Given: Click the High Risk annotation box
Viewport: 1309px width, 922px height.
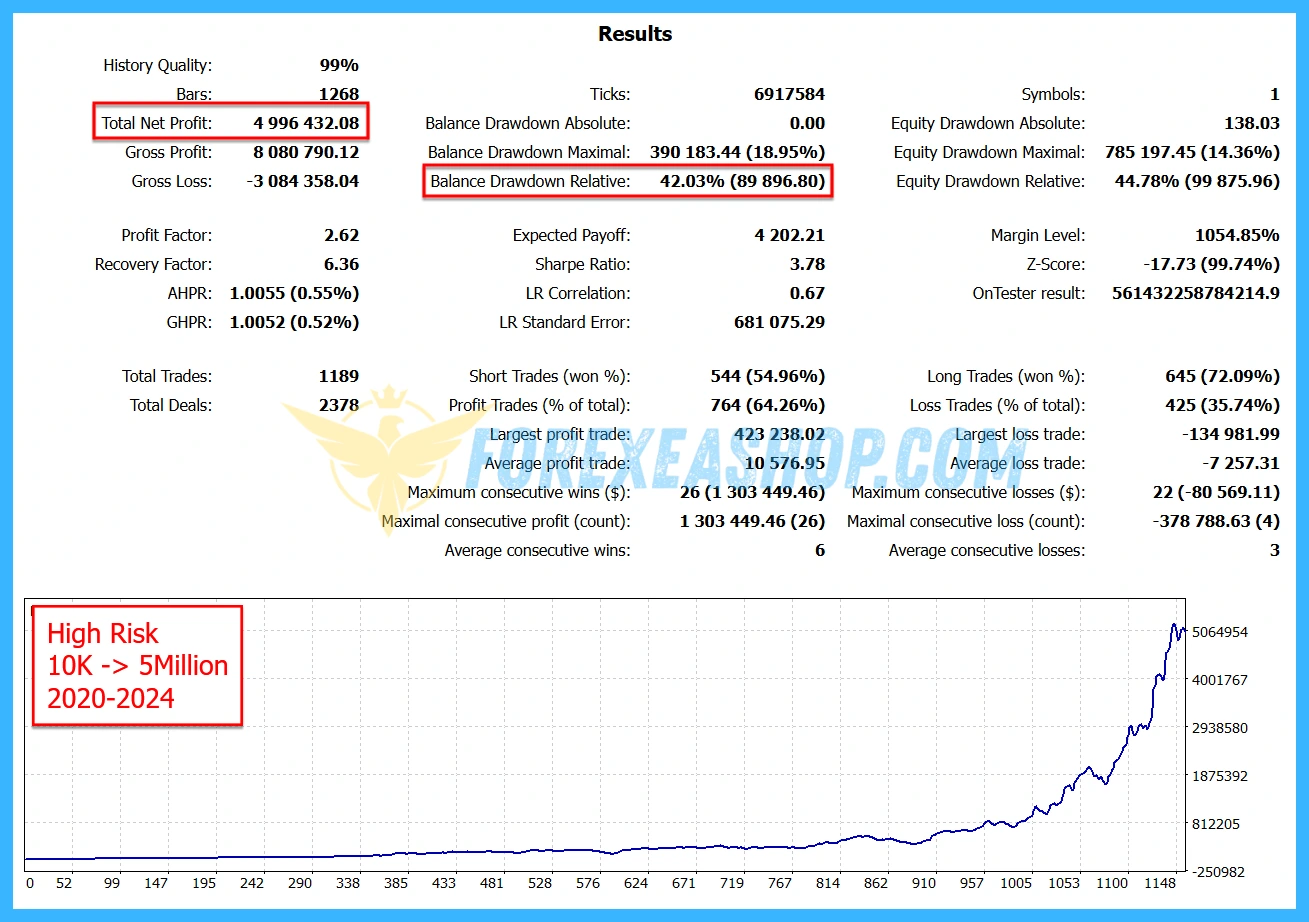Looking at the screenshot, I should tap(137, 665).
